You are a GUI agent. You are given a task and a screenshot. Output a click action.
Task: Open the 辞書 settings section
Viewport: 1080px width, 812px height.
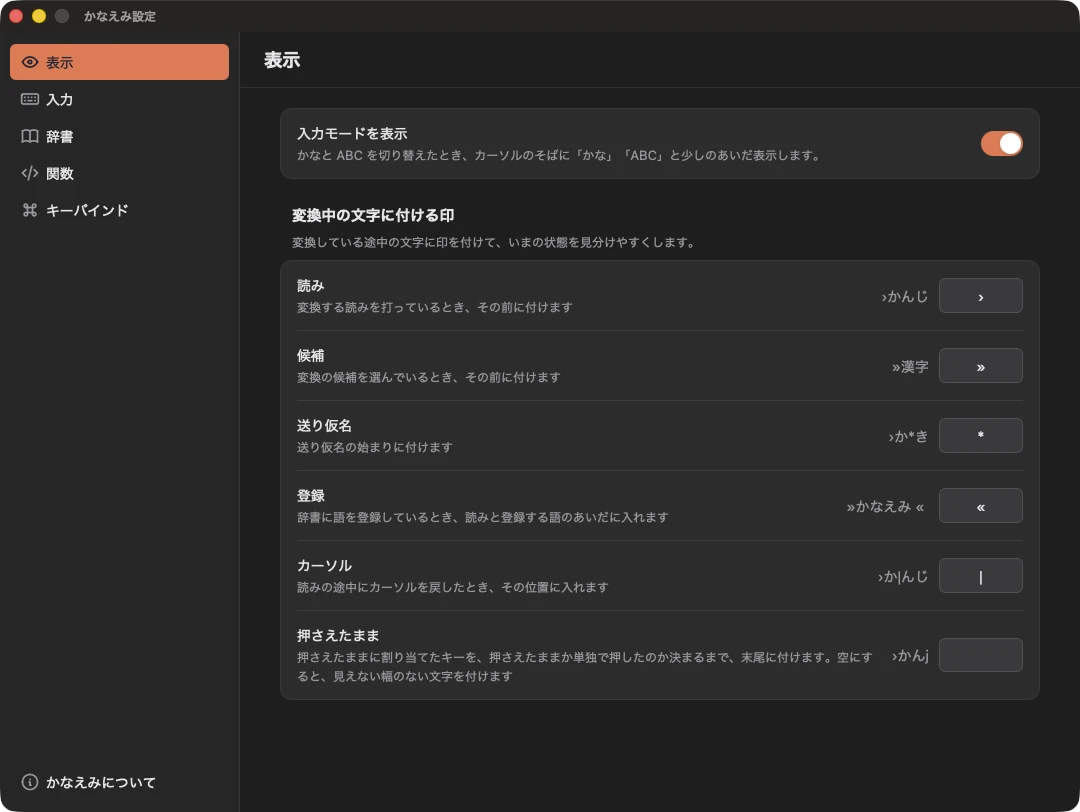[119, 136]
